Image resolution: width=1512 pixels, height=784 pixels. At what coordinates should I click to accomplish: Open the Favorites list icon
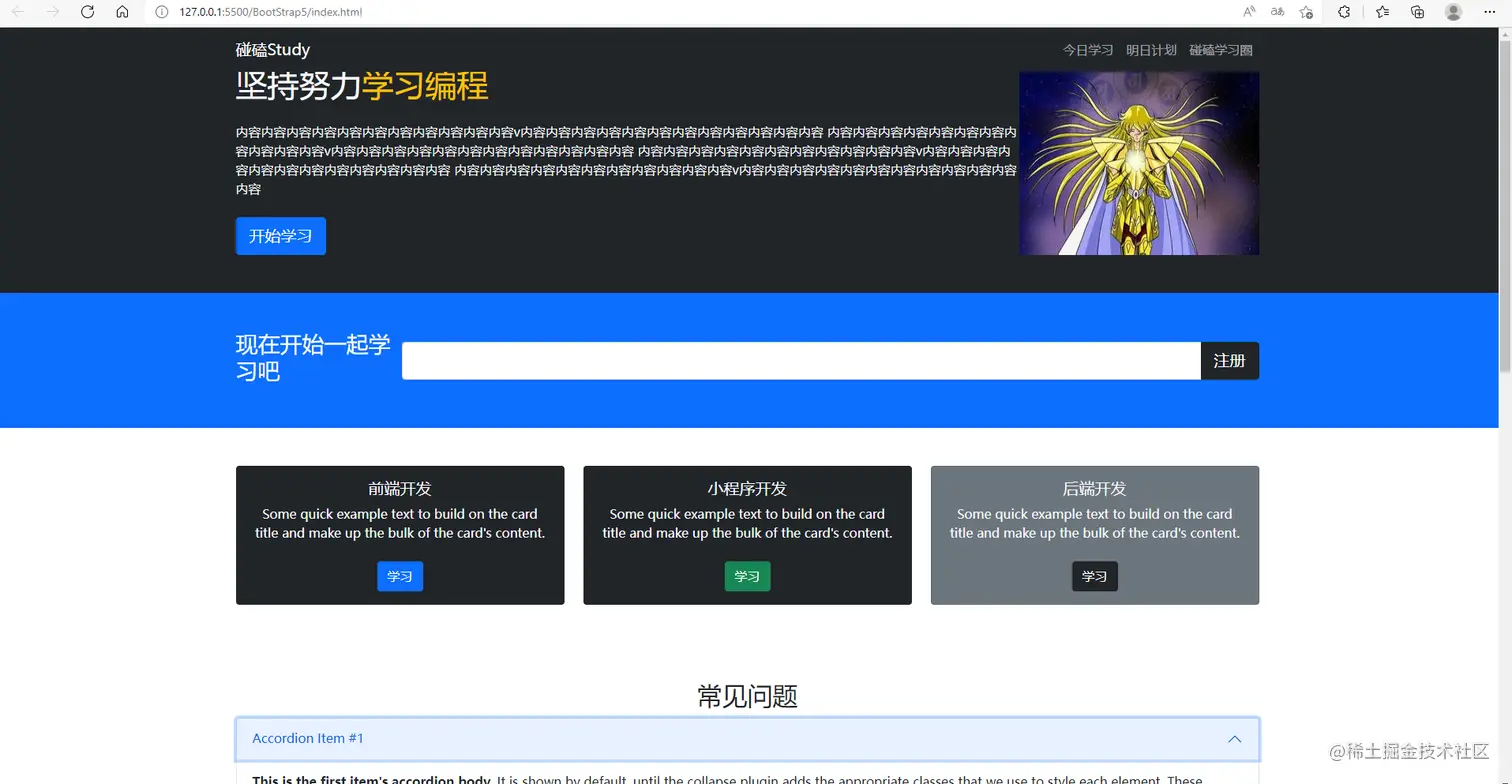[1382, 12]
